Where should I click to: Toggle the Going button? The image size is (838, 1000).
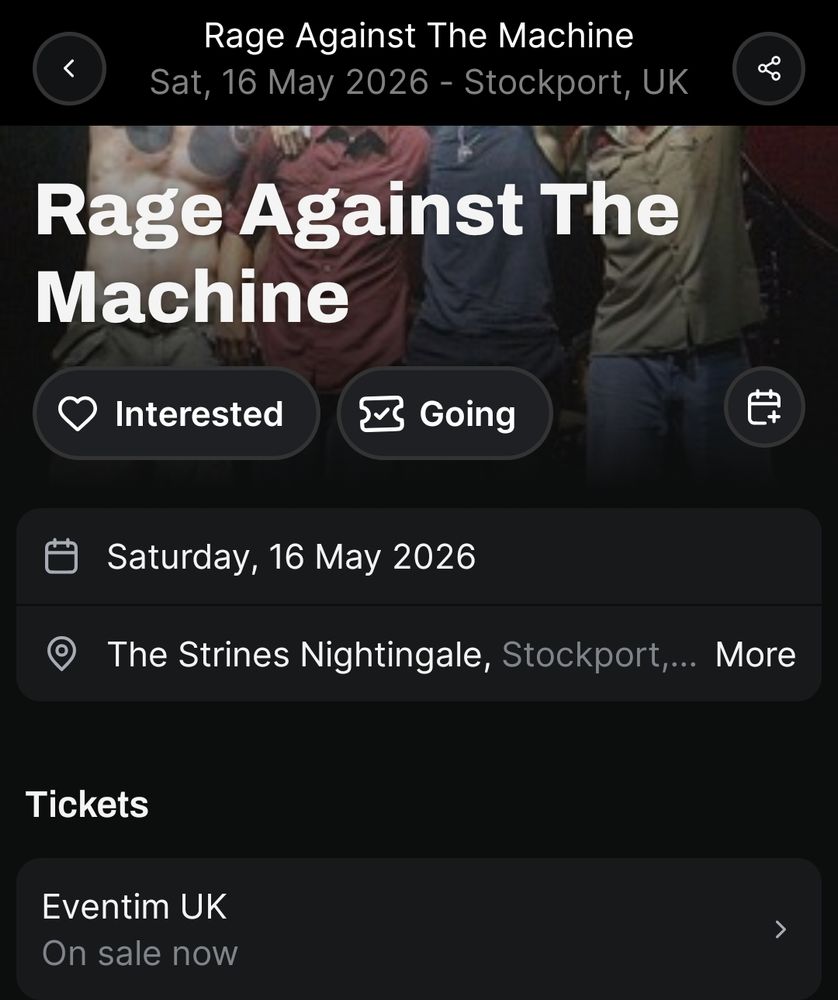445,413
